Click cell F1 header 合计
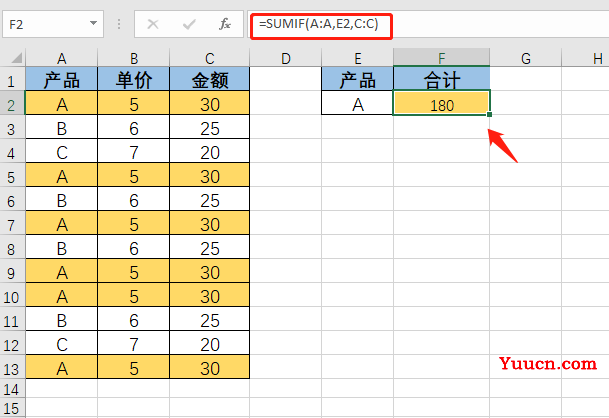The height and width of the screenshot is (418, 609). click(x=442, y=80)
